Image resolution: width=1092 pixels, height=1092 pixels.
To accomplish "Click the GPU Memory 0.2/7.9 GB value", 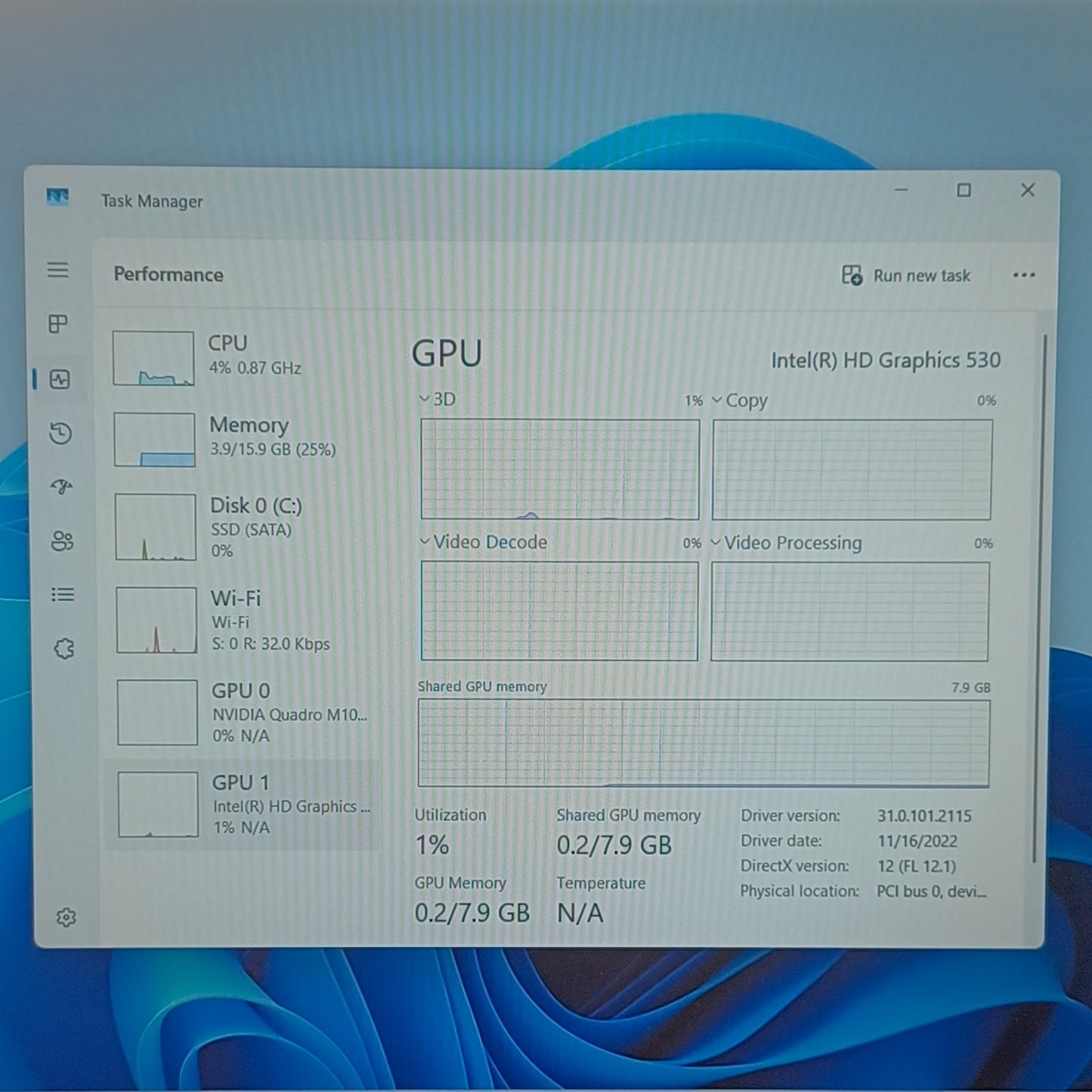I will (472, 913).
